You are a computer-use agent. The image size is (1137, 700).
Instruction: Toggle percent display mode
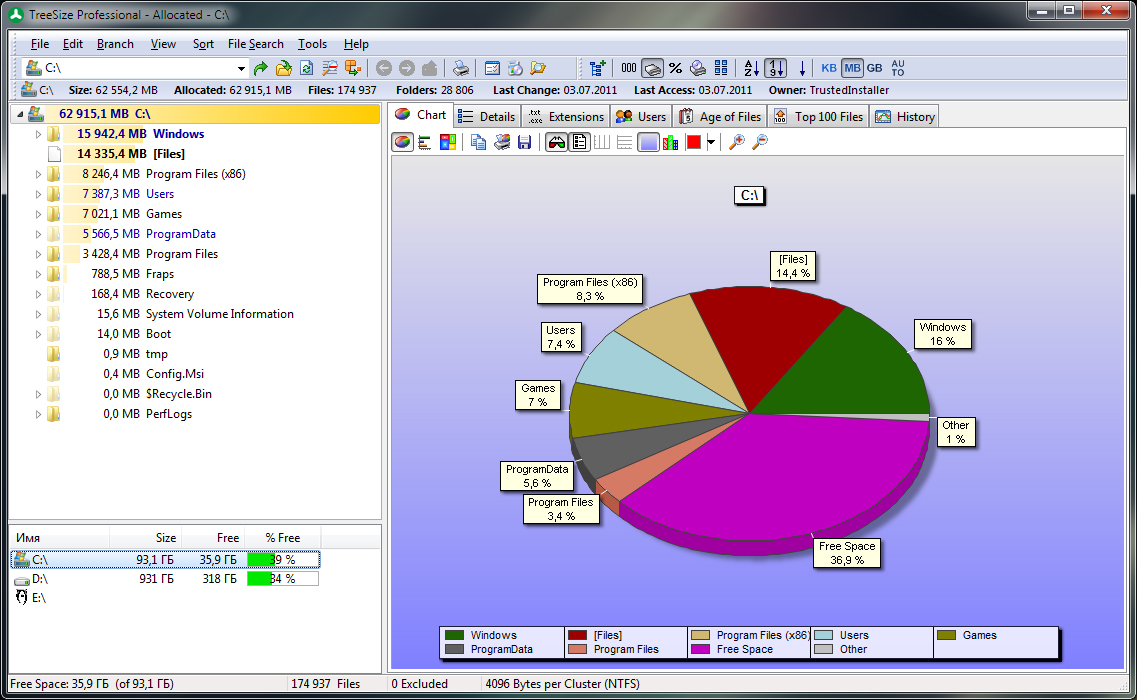675,68
